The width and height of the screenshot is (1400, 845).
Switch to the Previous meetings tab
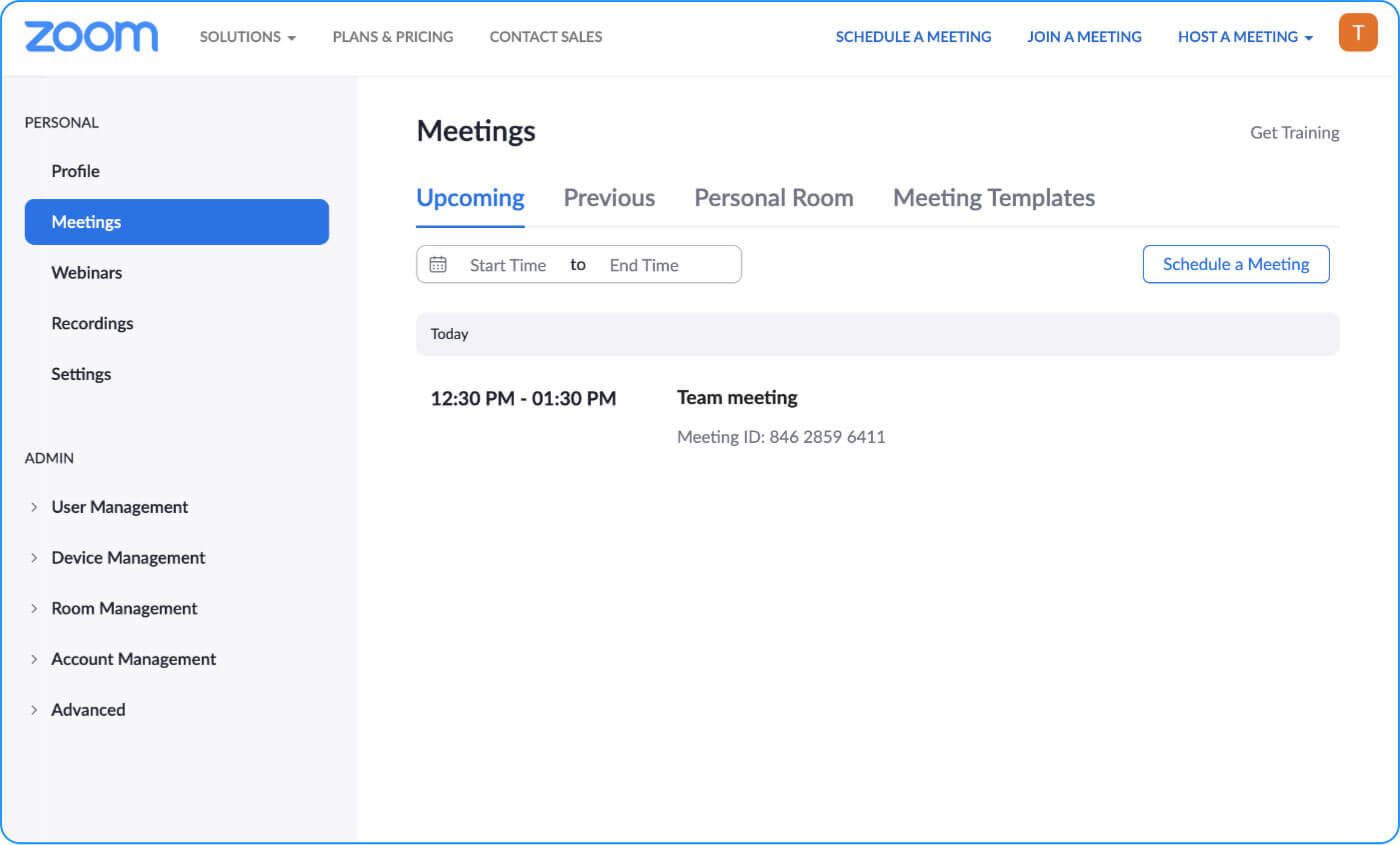pos(609,198)
